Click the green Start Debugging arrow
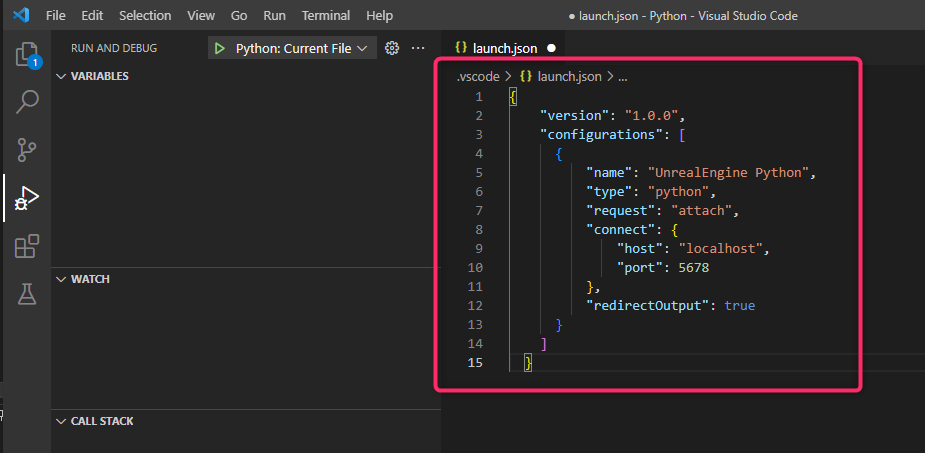Screen dimensions: 925x453 (x=219, y=48)
